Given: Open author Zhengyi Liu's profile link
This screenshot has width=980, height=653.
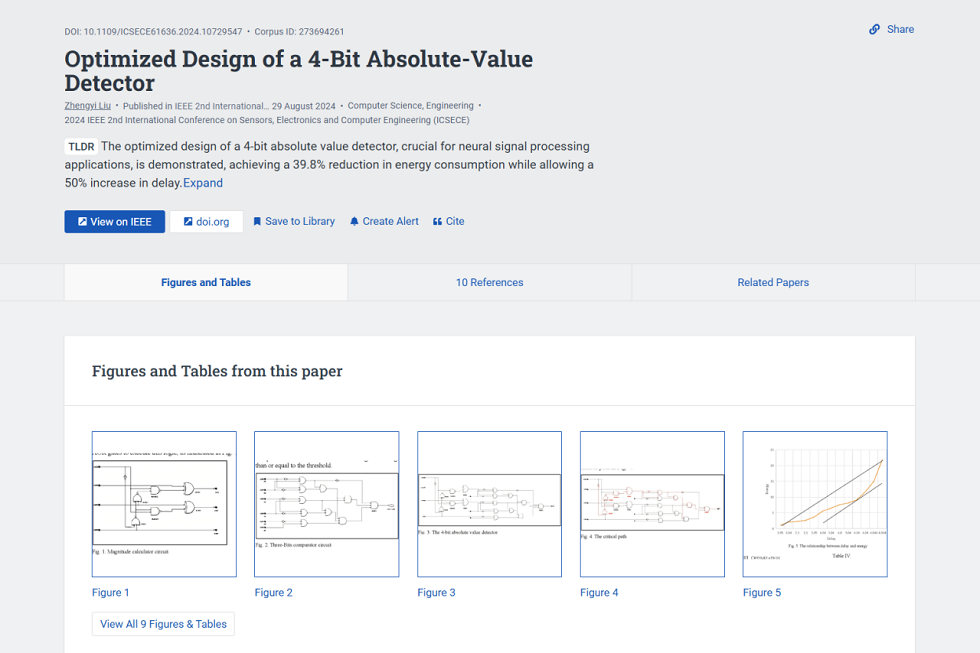Looking at the screenshot, I should click(x=88, y=106).
